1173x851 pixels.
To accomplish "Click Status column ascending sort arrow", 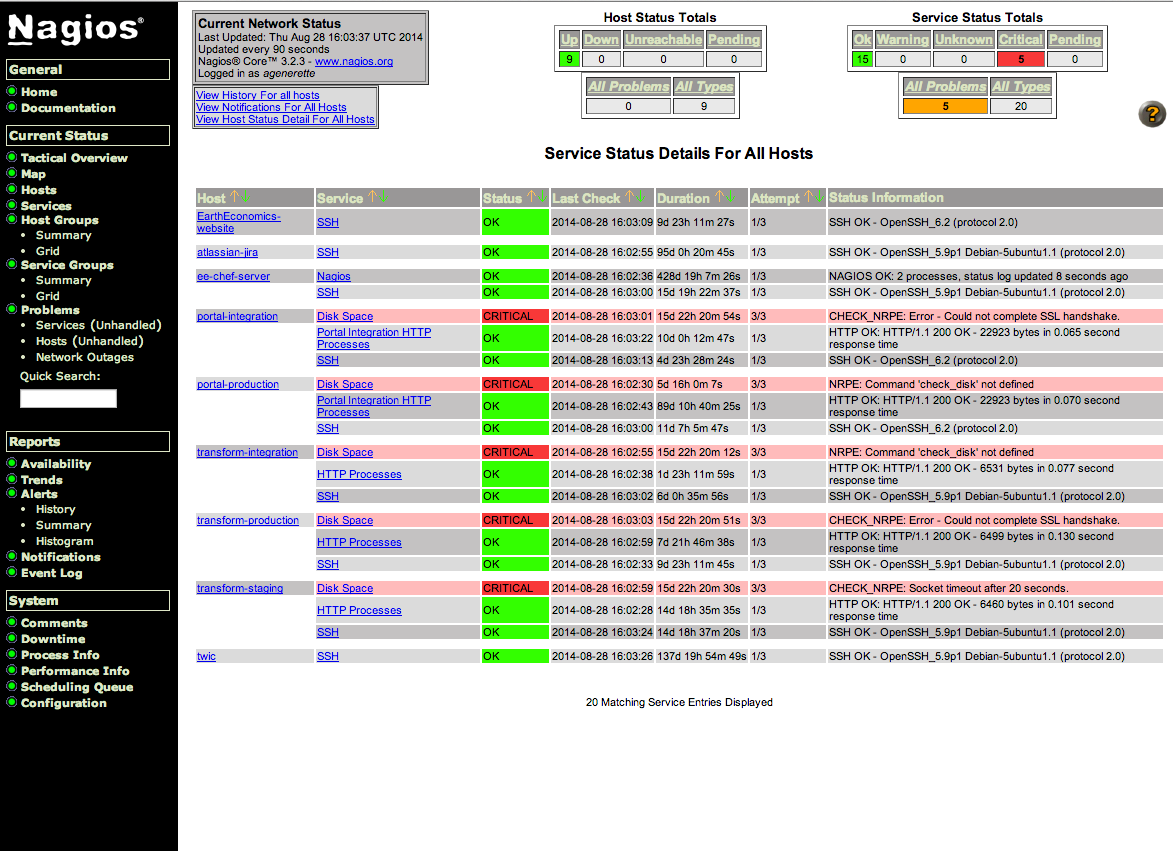I will coord(532,198).
